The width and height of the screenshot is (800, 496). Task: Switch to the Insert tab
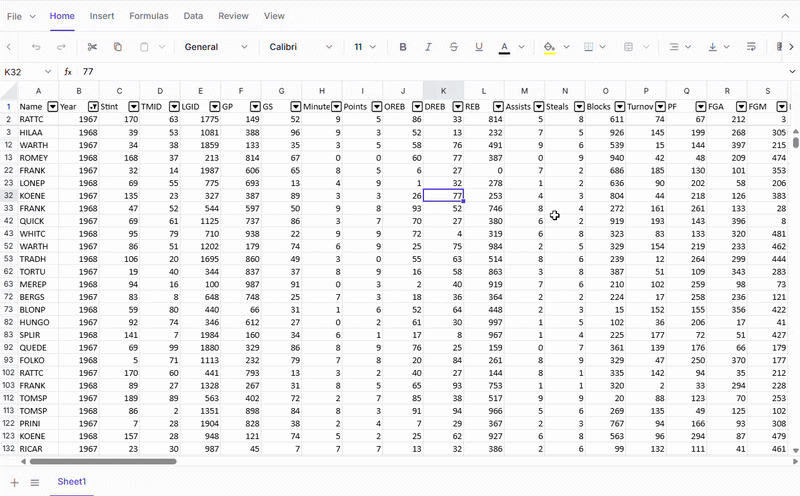[x=102, y=16]
